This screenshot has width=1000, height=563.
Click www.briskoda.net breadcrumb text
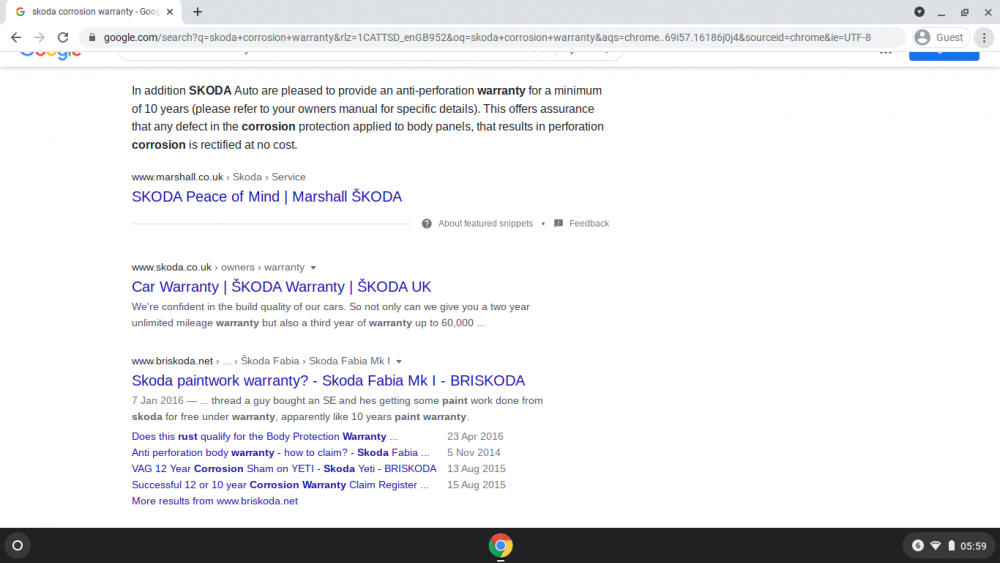tap(172, 361)
